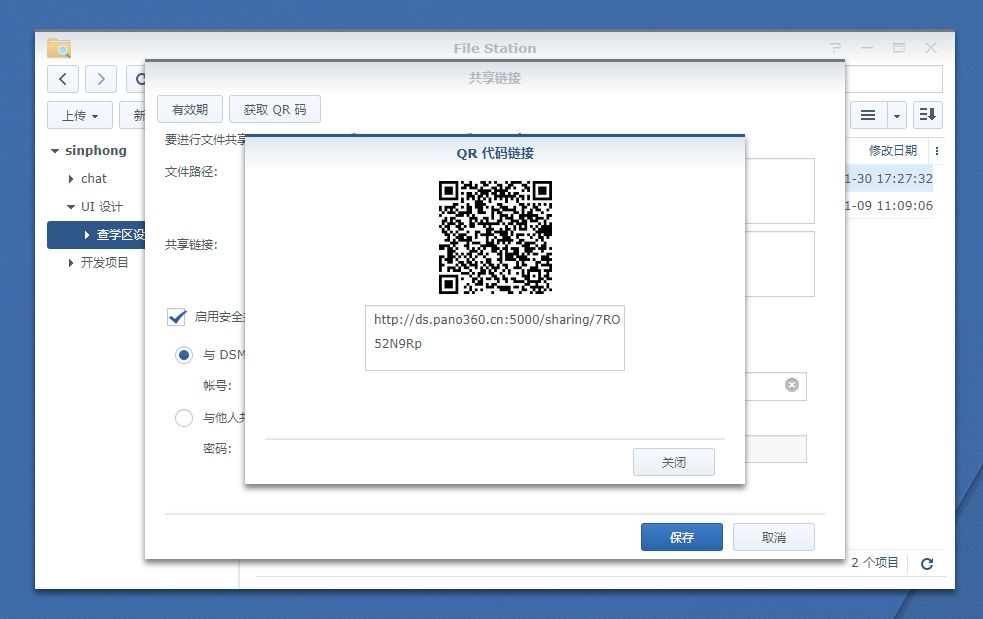
Task: Open the sort order options icon
Action: [928, 115]
